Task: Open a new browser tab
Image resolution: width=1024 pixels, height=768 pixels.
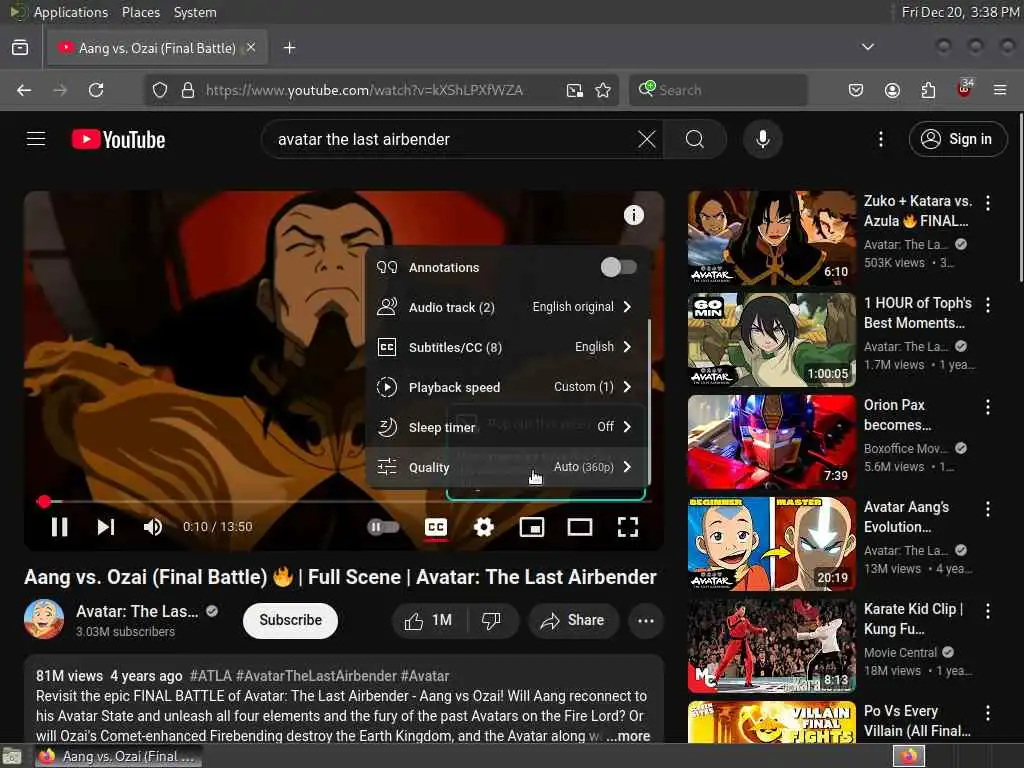Action: [x=289, y=48]
